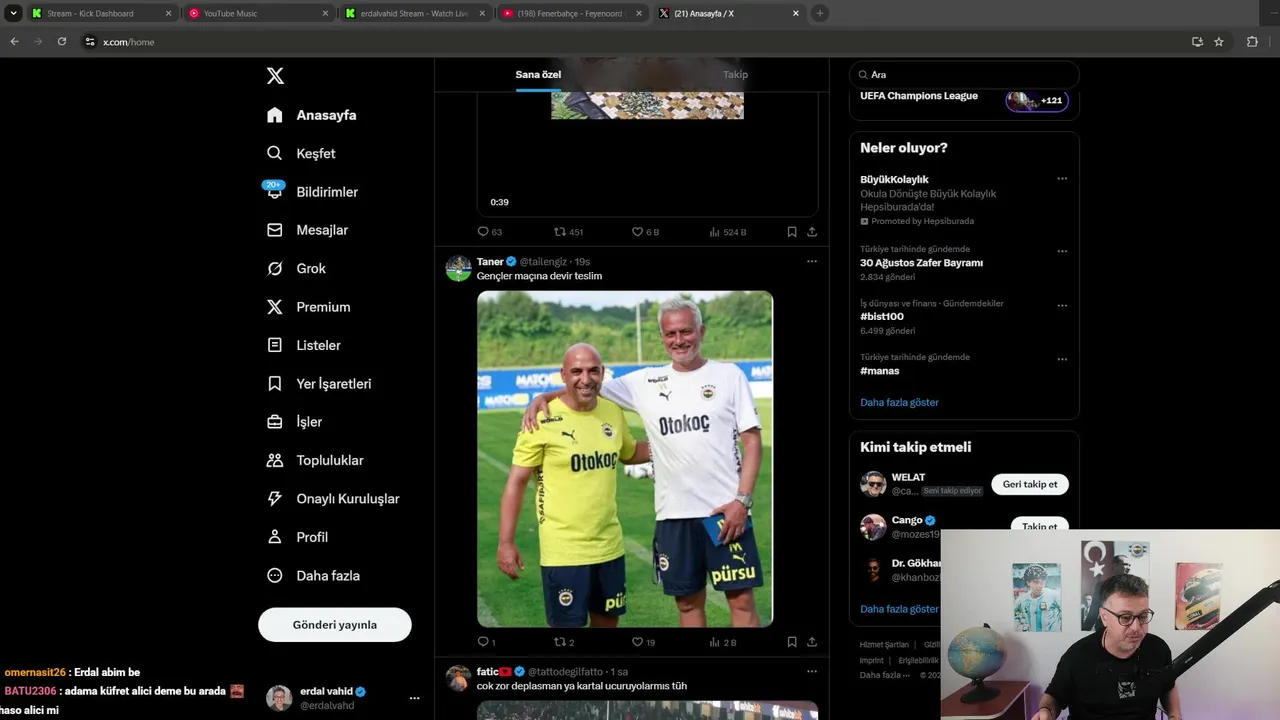Reply to Taner's Mourinho photo post

[x=486, y=642]
